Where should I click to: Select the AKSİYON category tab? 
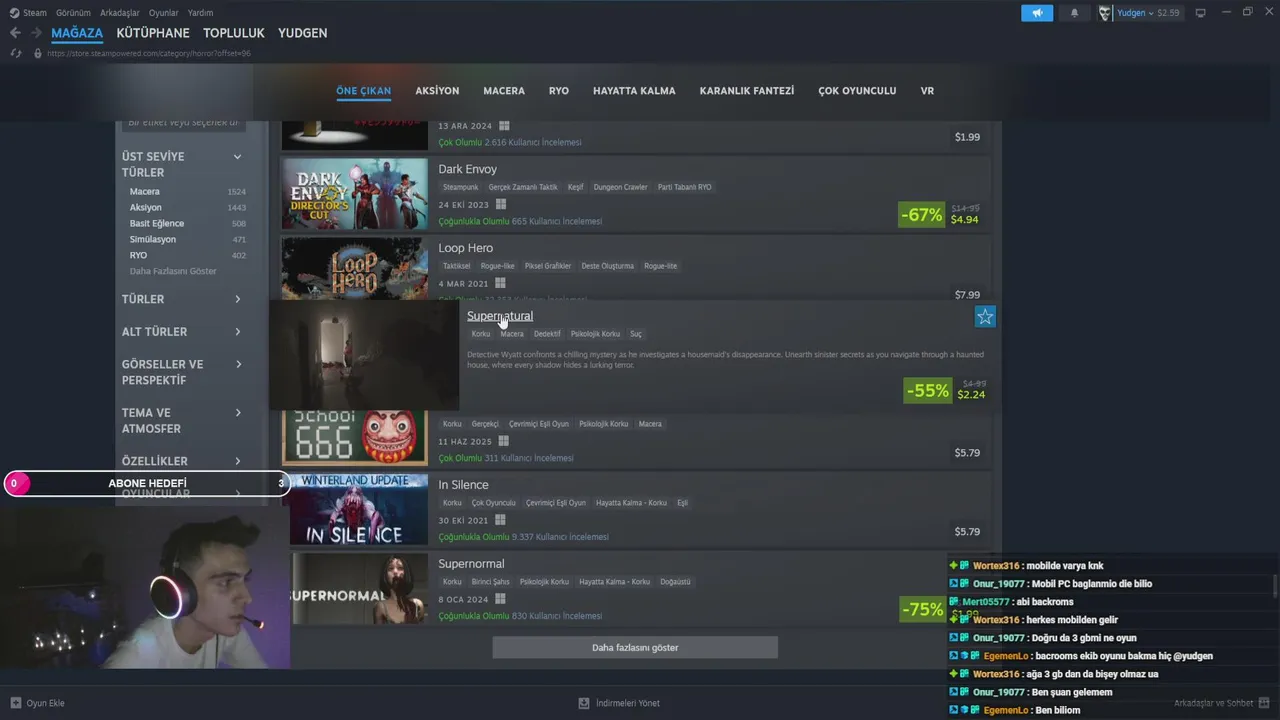coord(437,91)
